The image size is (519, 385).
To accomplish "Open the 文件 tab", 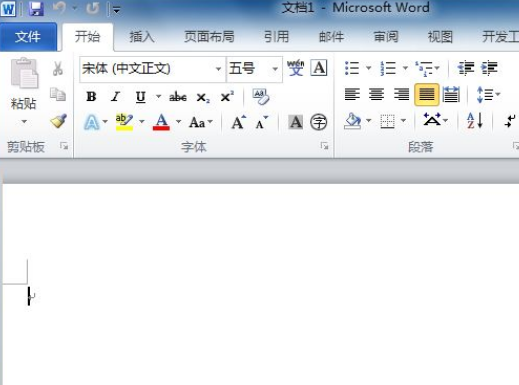I will coord(28,37).
